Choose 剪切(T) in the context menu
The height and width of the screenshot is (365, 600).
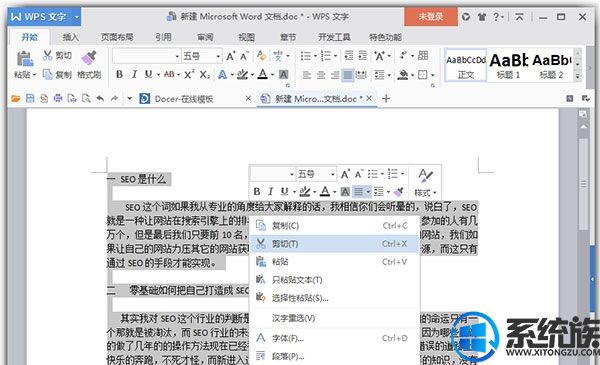point(334,244)
